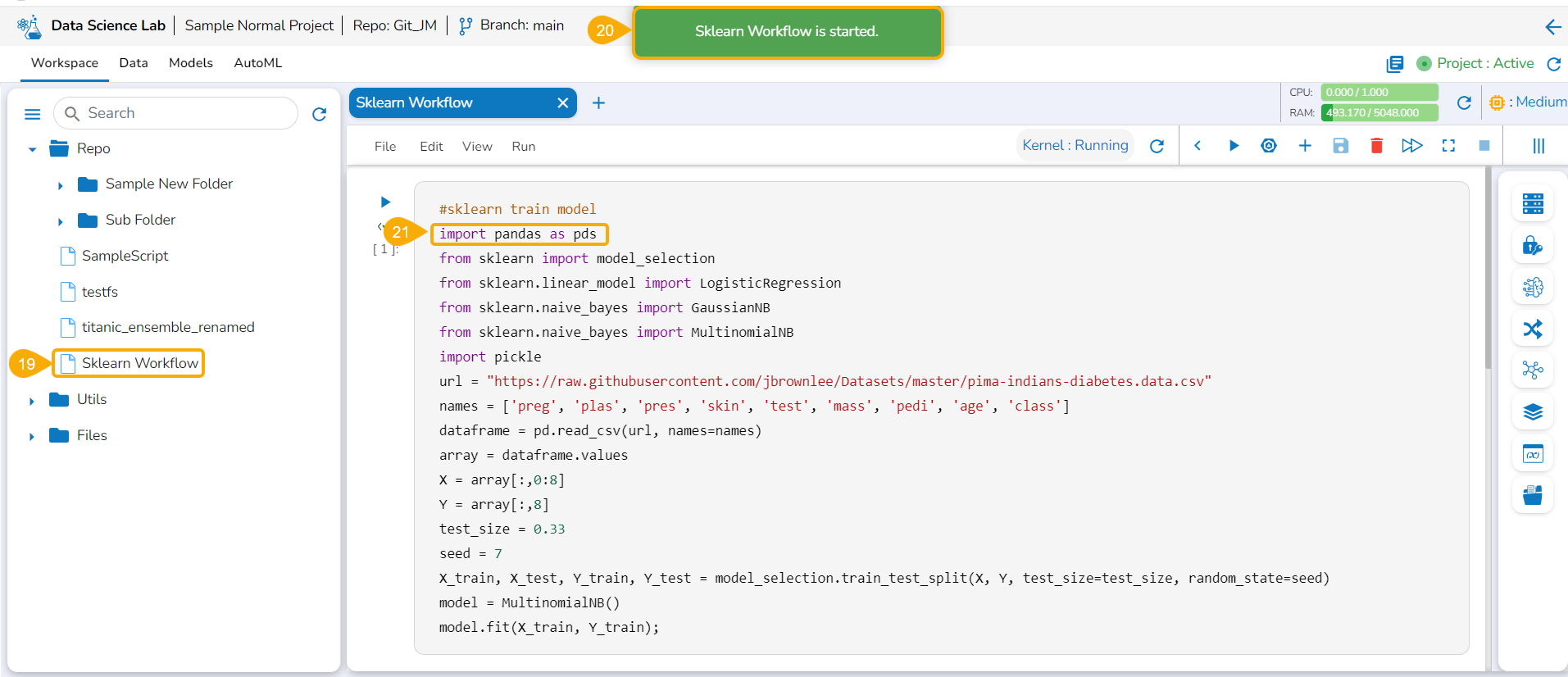
Task: Switch to the AutoML tab
Action: point(257,63)
